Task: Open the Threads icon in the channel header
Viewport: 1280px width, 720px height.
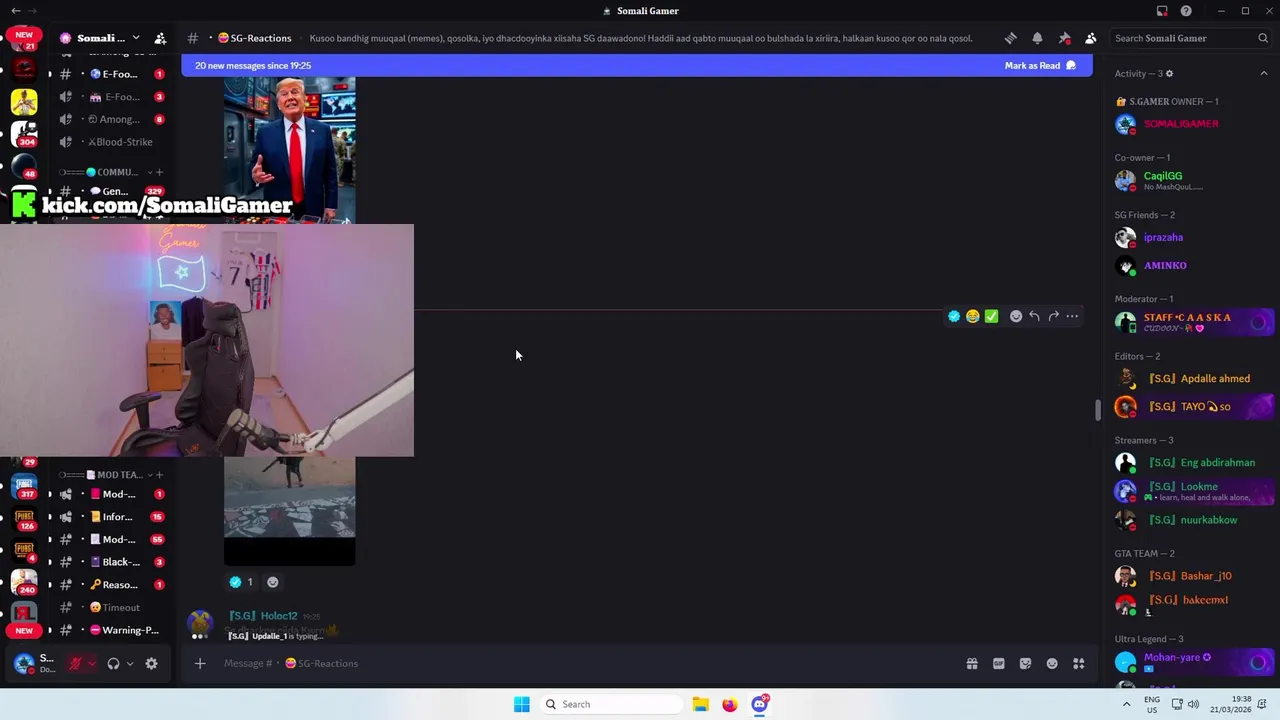Action: click(1011, 38)
